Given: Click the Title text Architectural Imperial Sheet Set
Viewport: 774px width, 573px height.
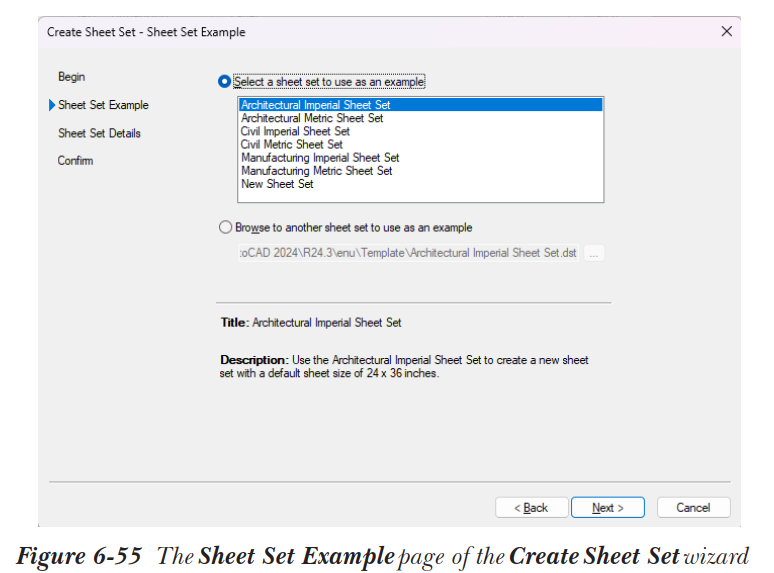Looking at the screenshot, I should pos(327,323).
